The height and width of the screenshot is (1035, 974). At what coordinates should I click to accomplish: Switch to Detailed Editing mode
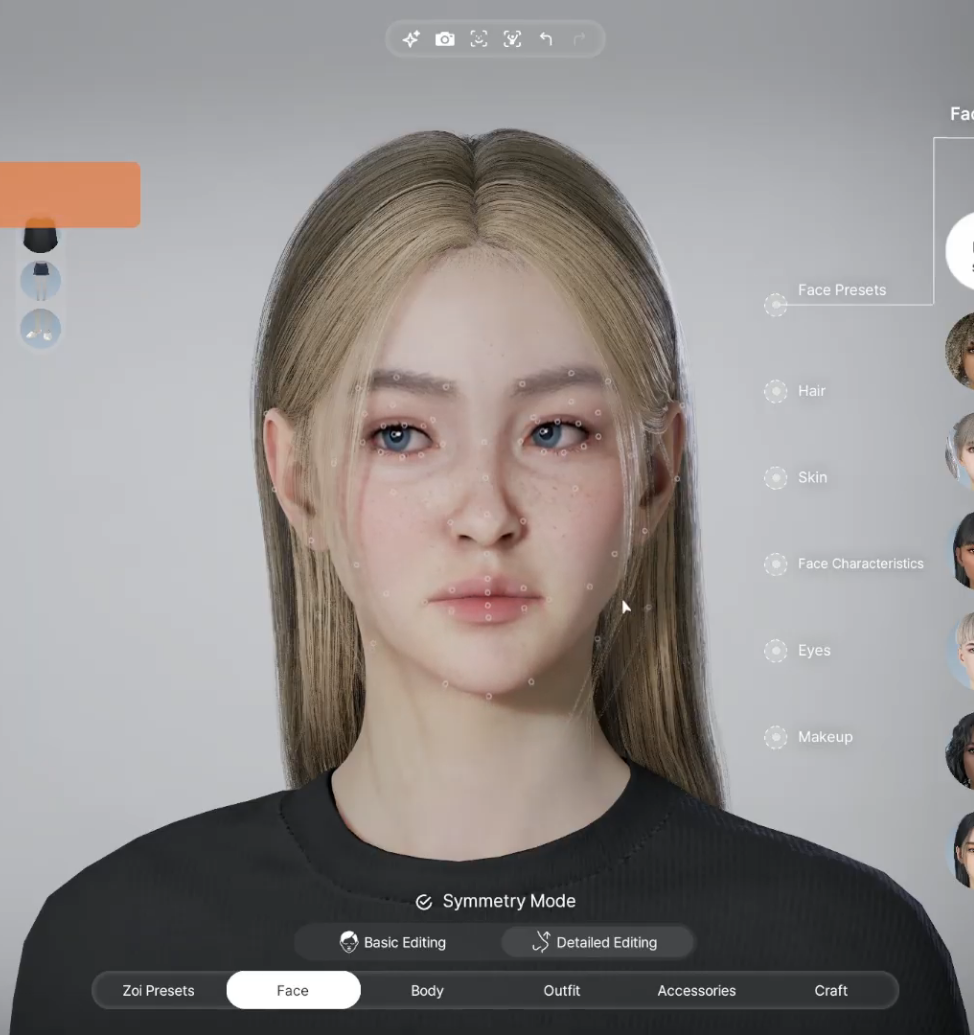tap(596, 942)
